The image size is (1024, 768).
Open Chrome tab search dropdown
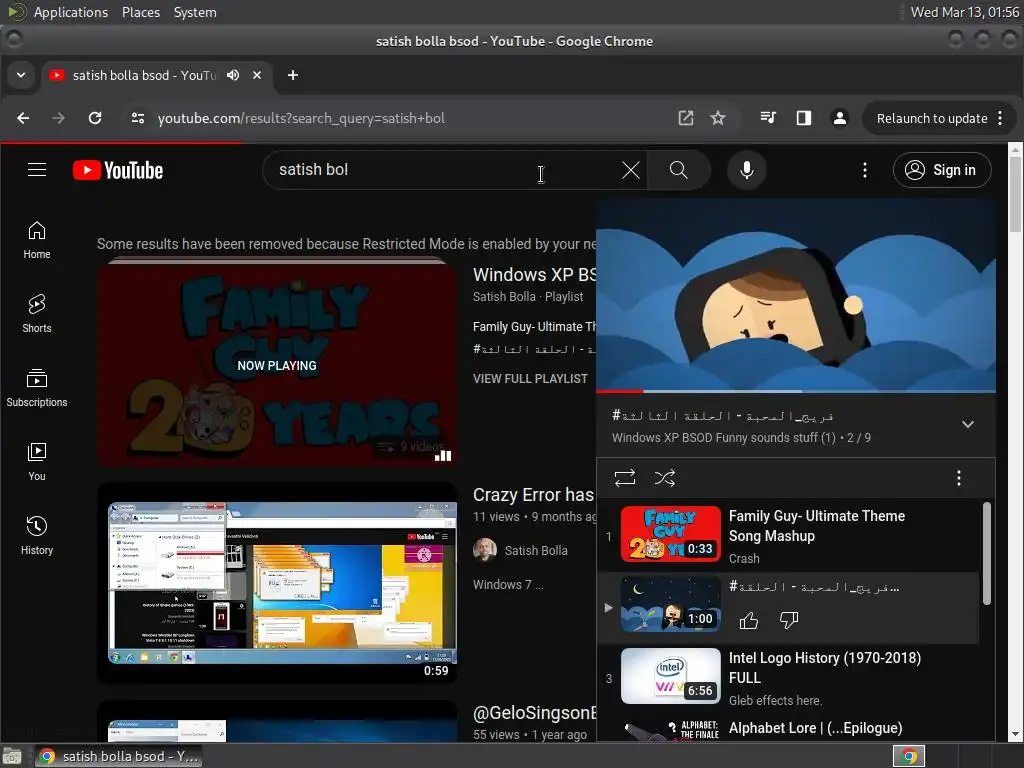coord(21,75)
